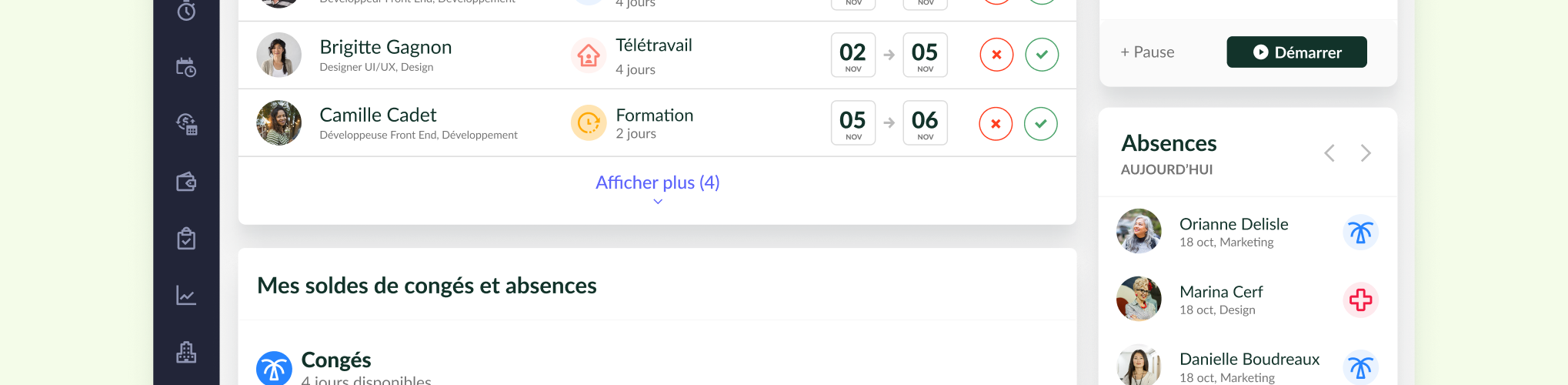Open the wallet icon in sidebar

[x=186, y=182]
